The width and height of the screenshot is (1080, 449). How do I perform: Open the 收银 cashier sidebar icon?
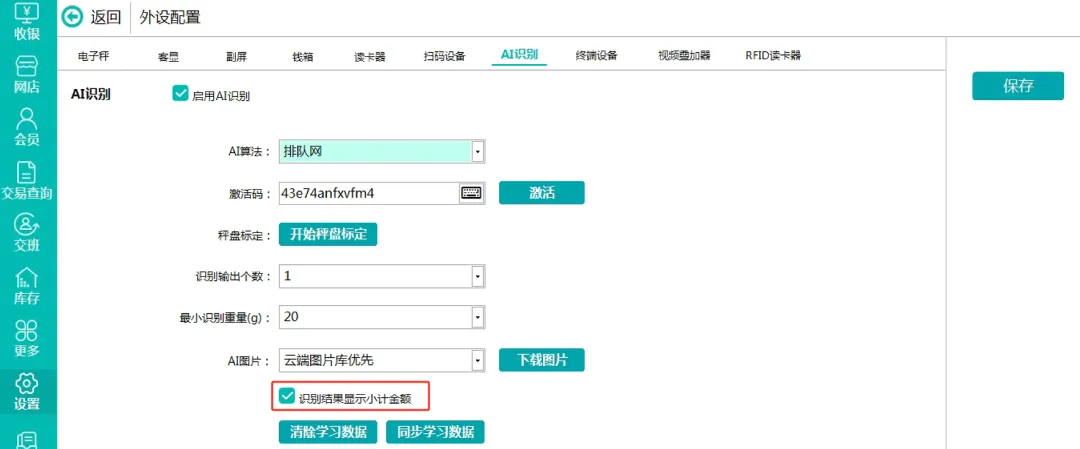pos(27,21)
